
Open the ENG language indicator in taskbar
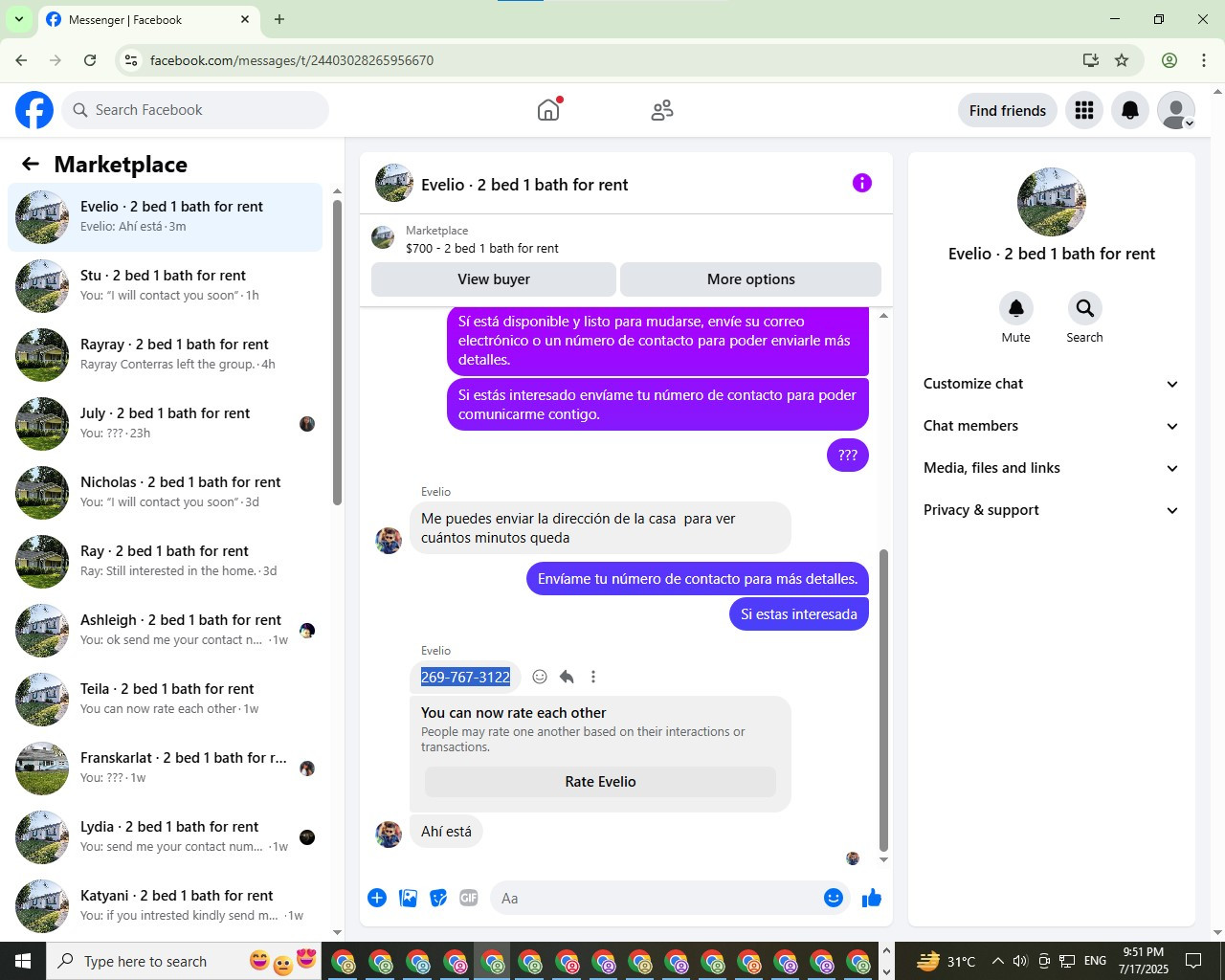coord(1095,961)
